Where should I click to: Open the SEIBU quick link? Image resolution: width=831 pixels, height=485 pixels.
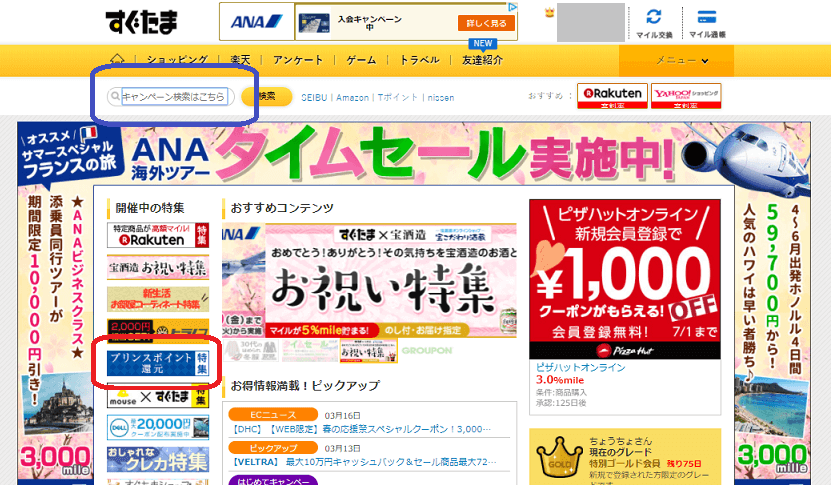click(314, 98)
